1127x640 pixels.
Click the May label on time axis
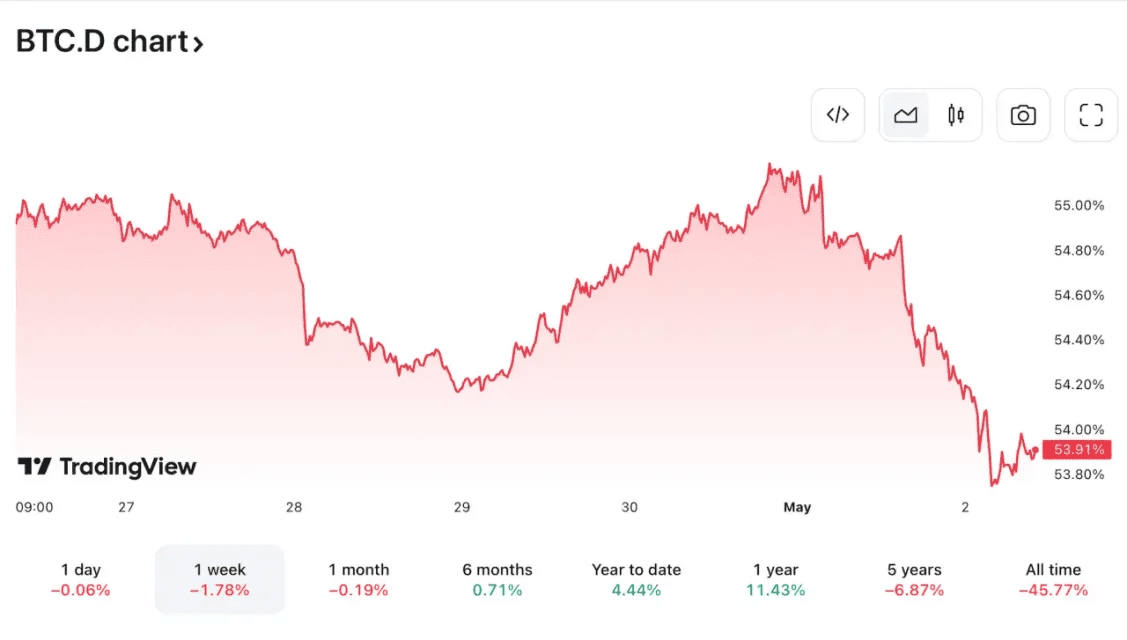click(x=797, y=507)
